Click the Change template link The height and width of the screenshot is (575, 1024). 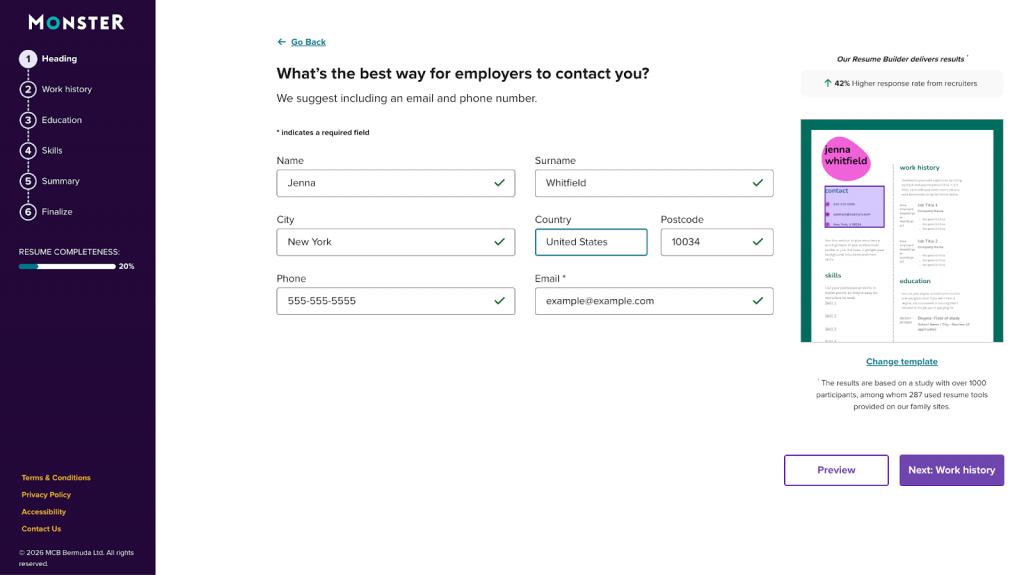pyautogui.click(x=901, y=362)
